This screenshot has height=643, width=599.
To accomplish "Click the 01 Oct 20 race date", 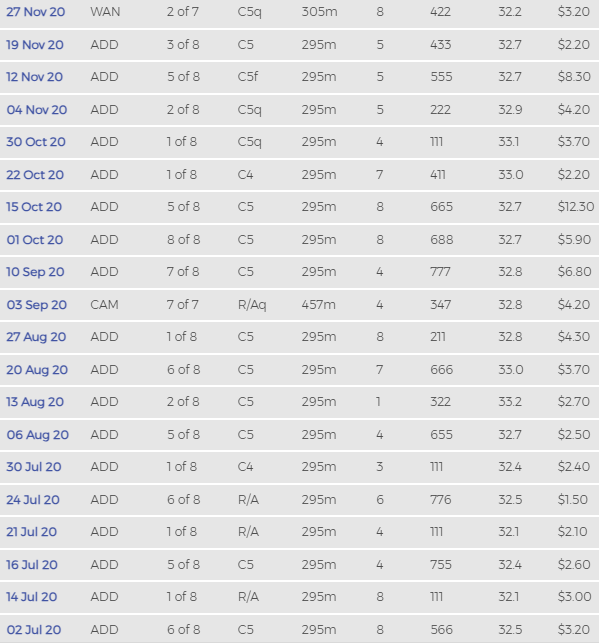I will click(35, 240).
